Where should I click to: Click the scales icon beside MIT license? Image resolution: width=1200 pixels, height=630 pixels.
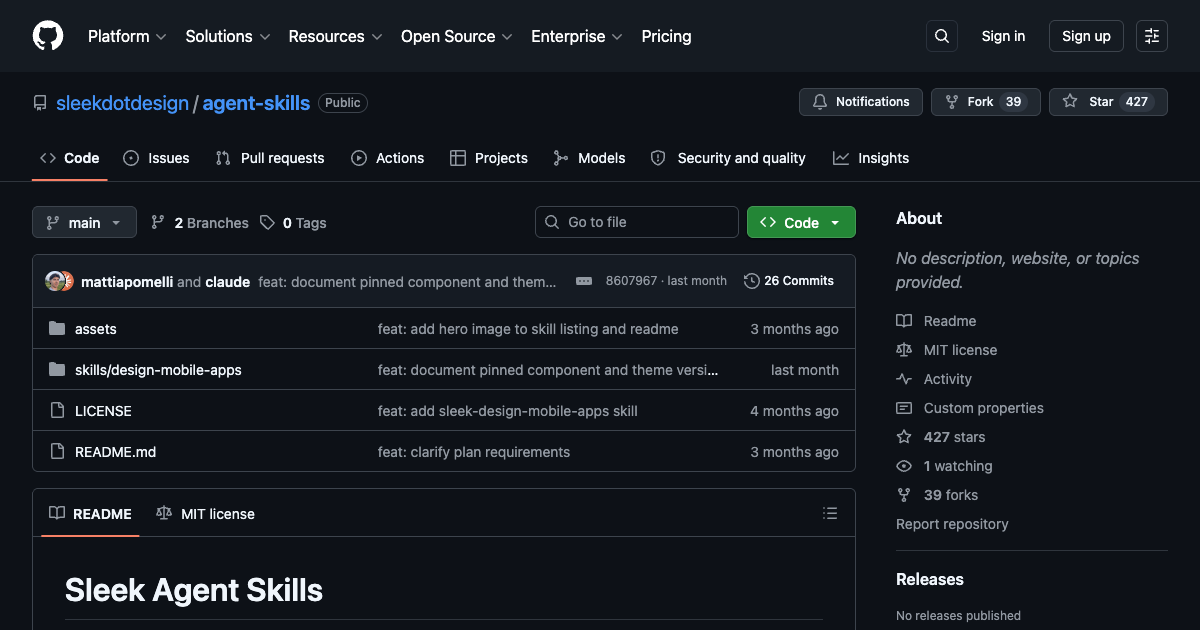[x=904, y=350]
